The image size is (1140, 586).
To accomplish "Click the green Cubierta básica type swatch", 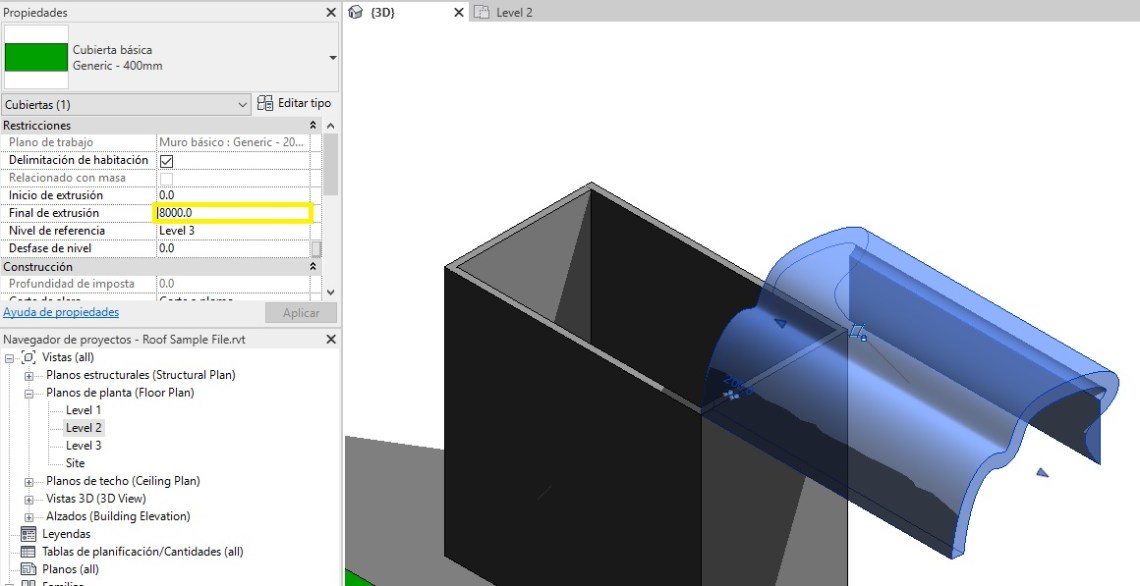I will pos(36,57).
